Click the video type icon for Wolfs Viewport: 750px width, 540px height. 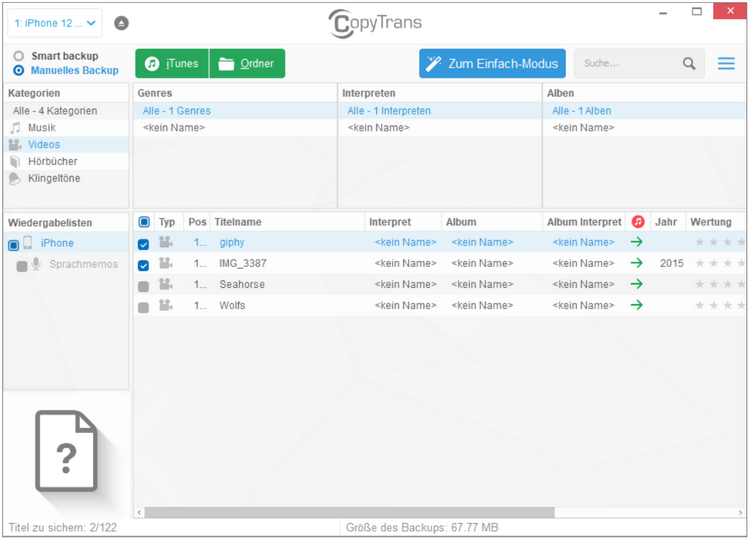coord(165,305)
